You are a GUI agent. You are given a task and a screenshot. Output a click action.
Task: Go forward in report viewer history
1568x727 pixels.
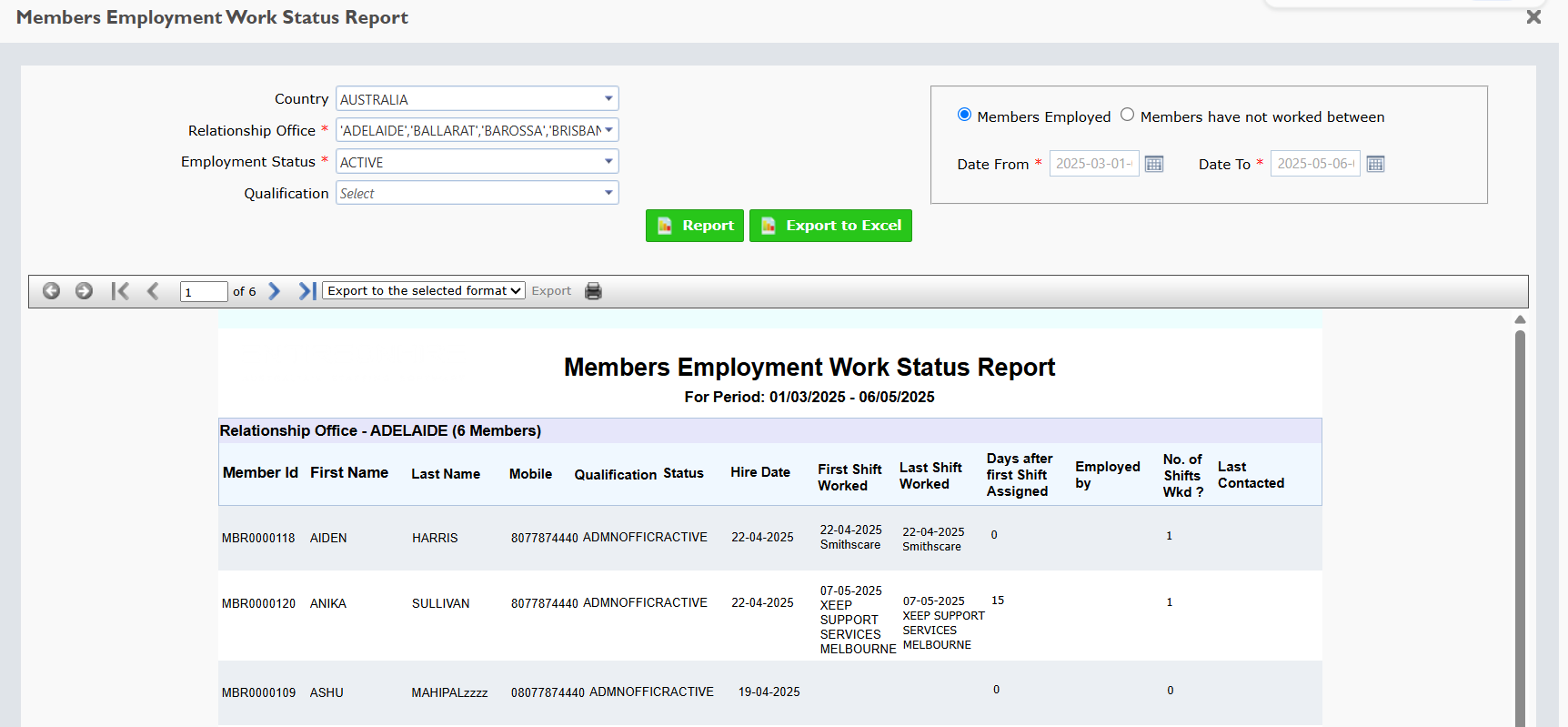click(x=84, y=291)
